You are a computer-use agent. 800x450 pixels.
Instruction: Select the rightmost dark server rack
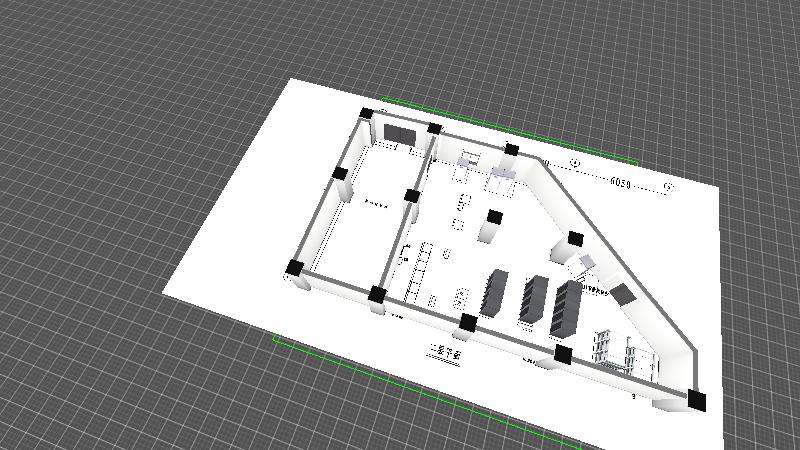coord(567,307)
